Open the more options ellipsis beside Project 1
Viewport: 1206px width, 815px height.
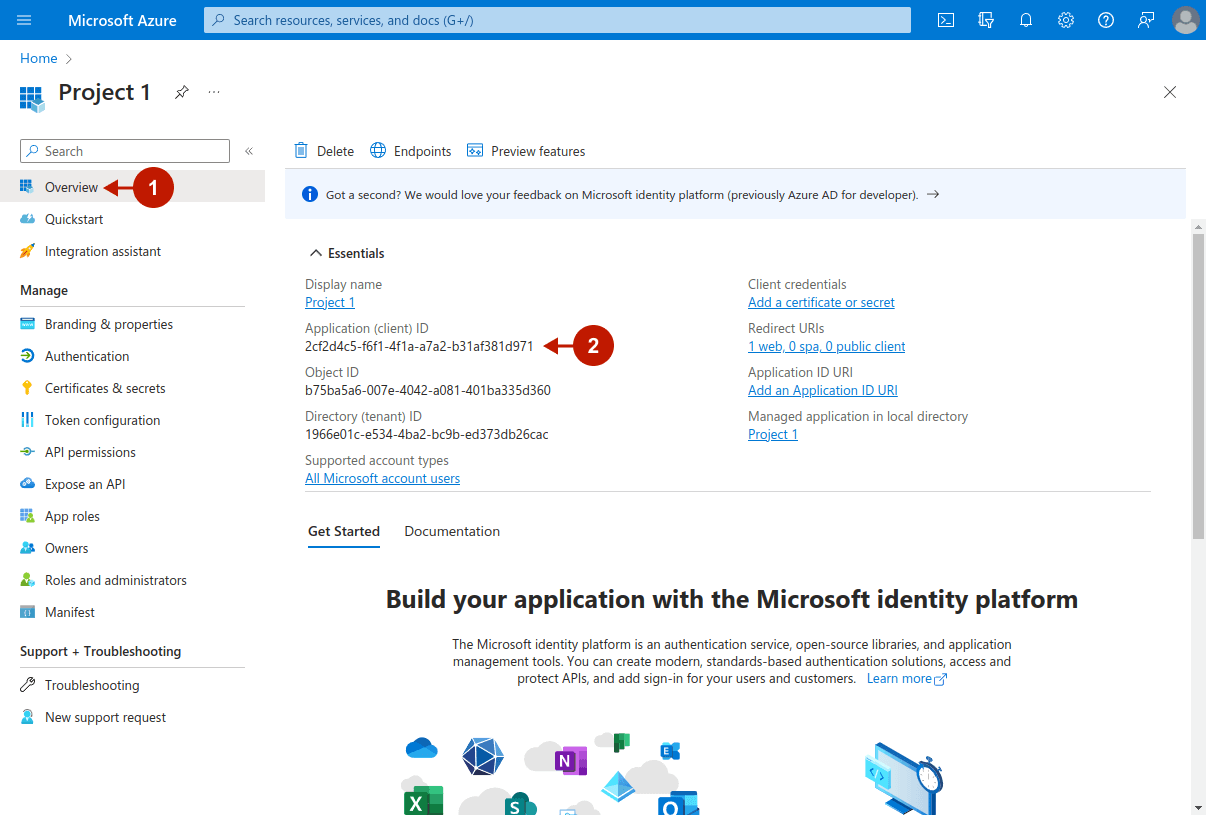(214, 92)
